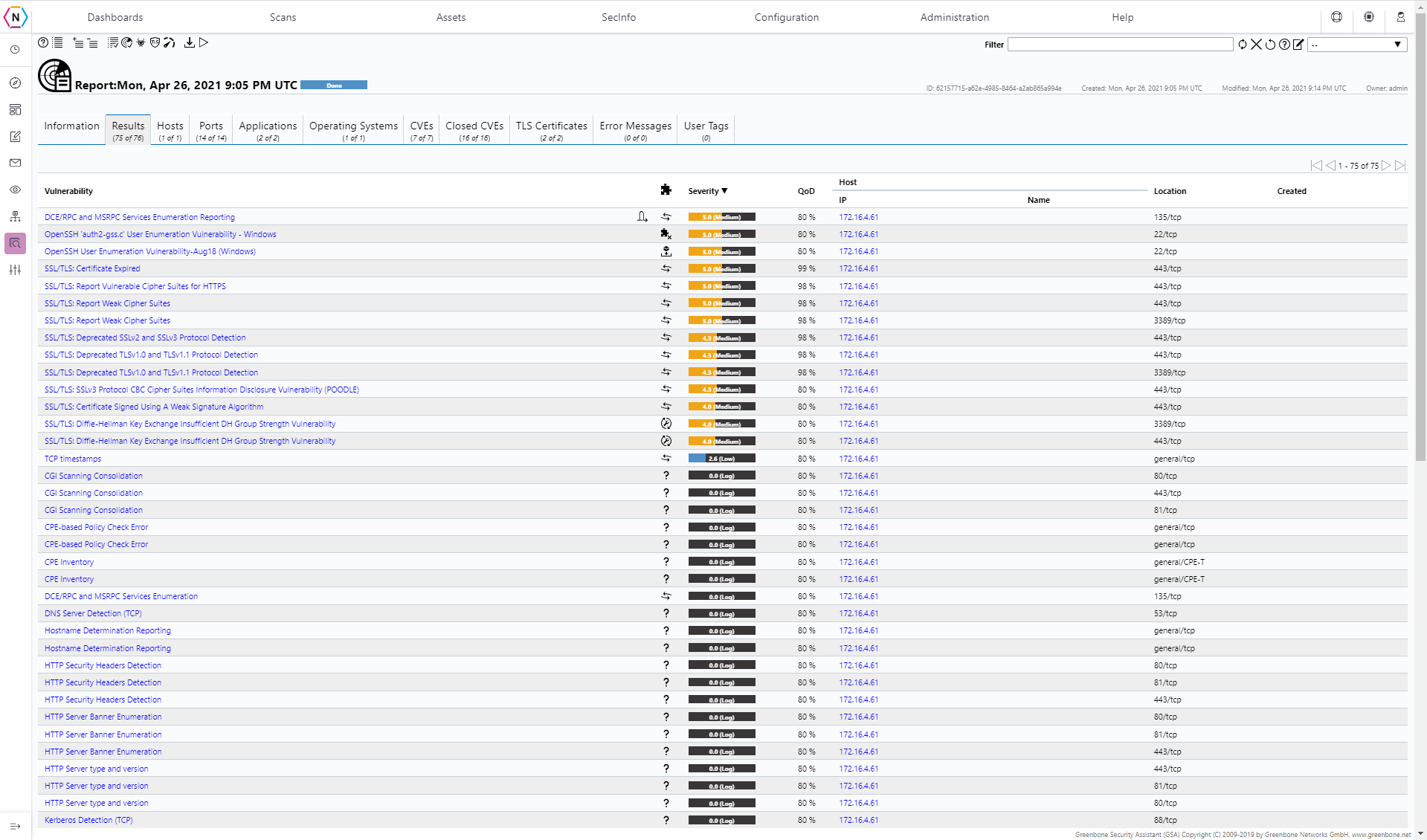Sort by Vulnerability column header

(x=68, y=191)
